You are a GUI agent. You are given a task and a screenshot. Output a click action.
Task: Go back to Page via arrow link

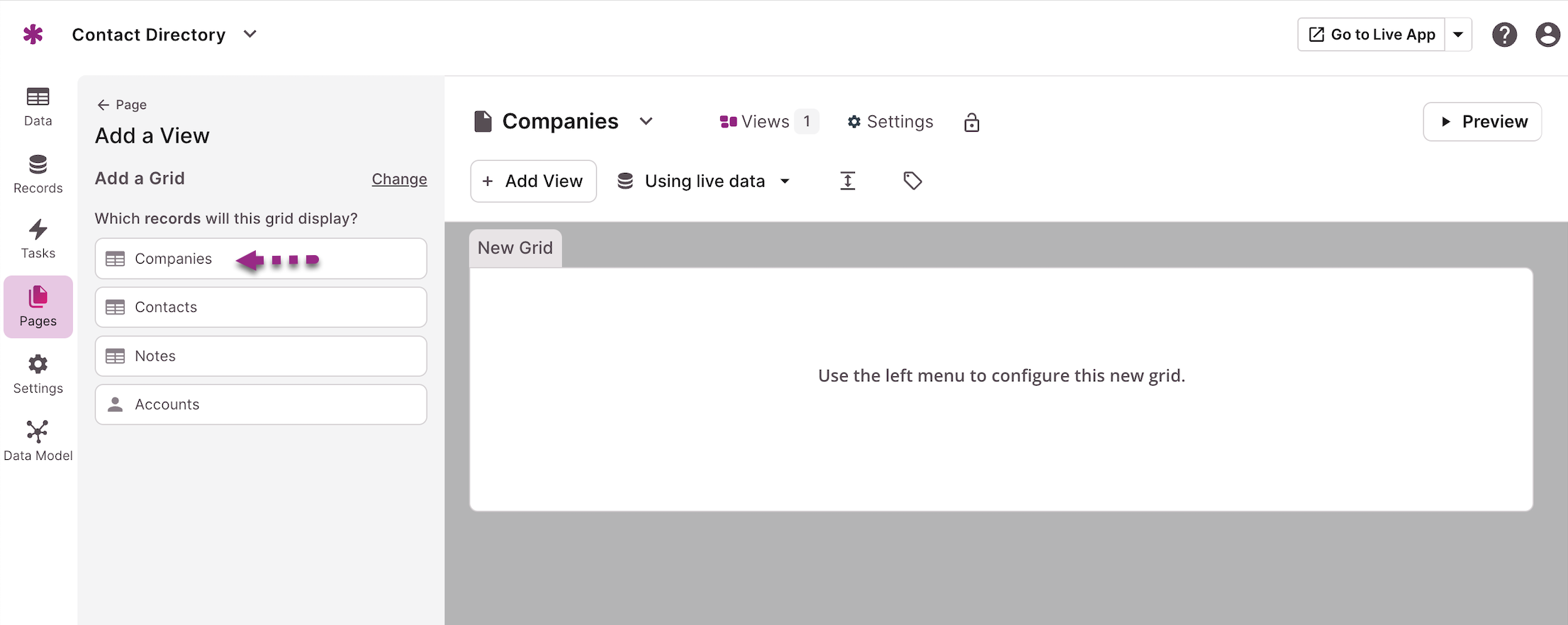tap(122, 105)
